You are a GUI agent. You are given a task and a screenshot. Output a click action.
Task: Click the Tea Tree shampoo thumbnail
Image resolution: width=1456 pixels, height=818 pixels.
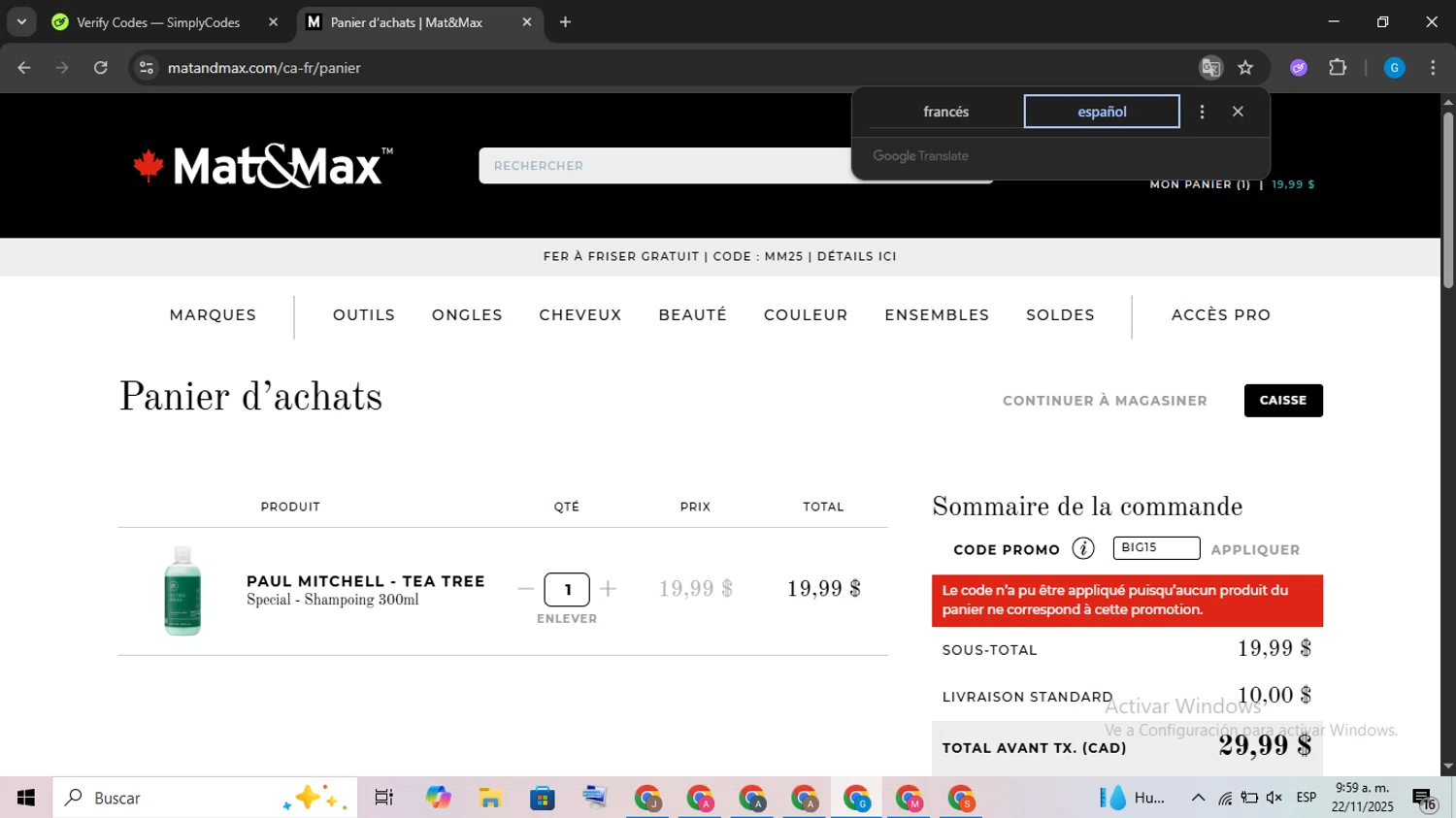click(182, 591)
